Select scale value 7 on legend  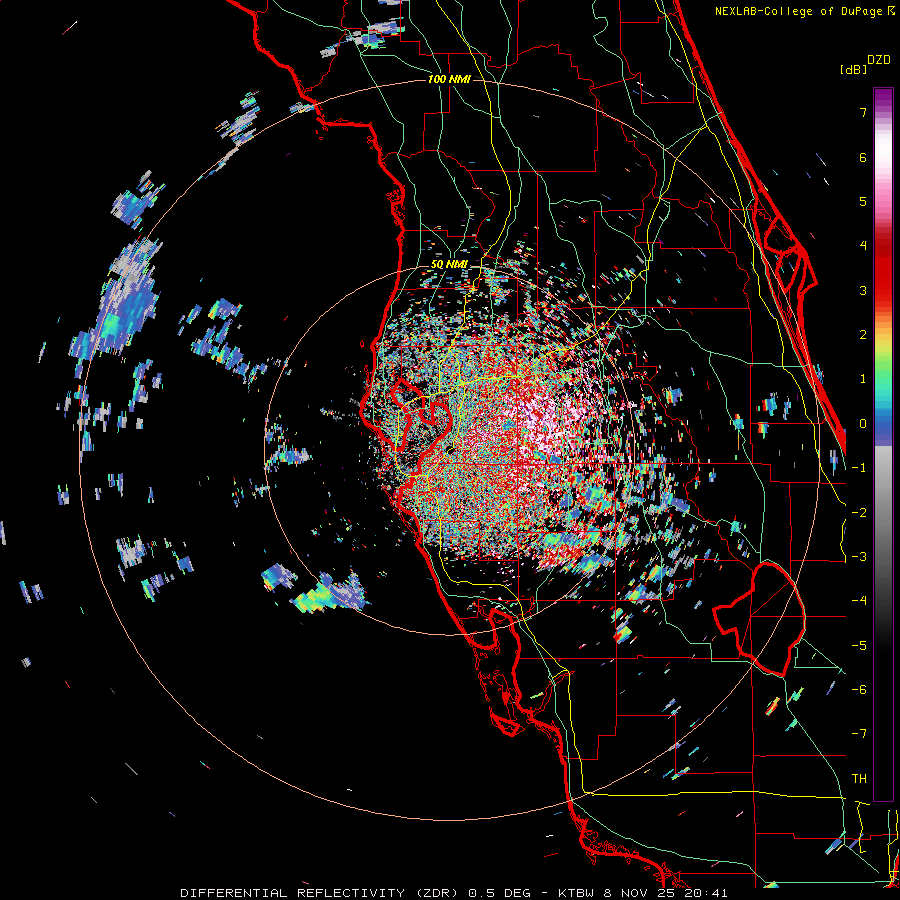point(863,112)
